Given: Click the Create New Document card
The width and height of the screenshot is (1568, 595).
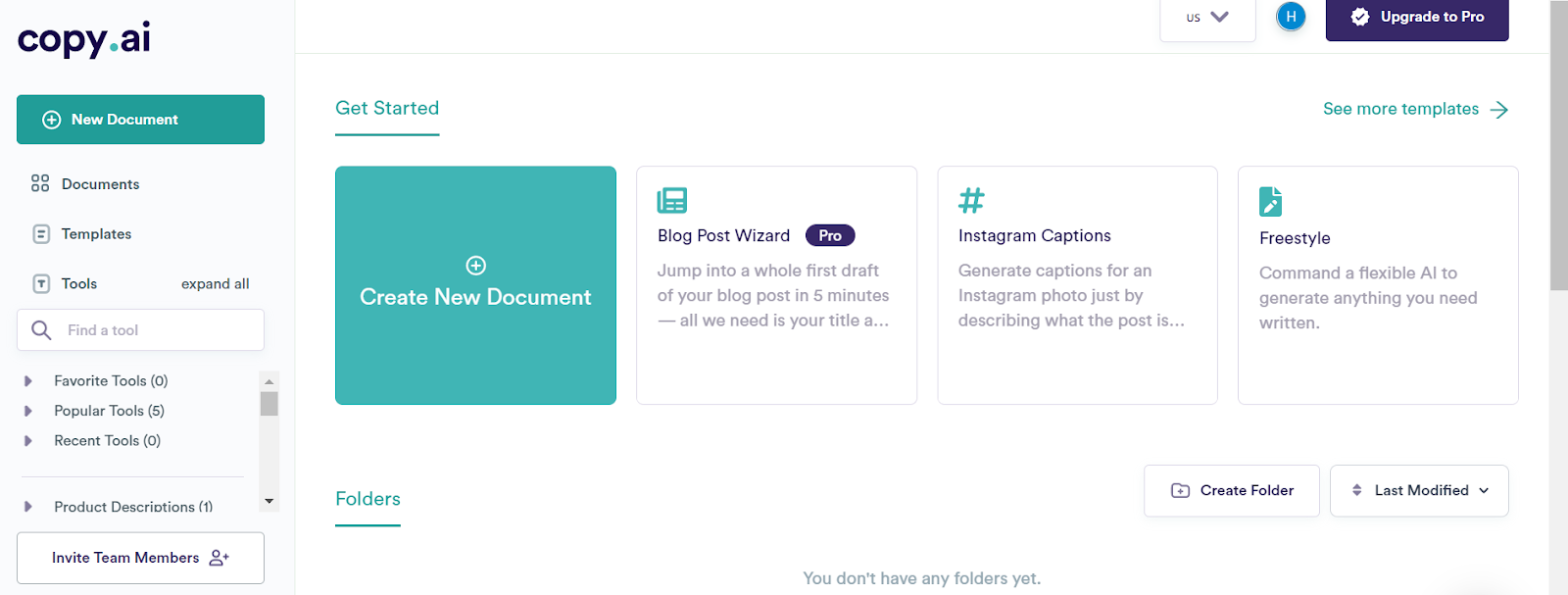Looking at the screenshot, I should coord(475,285).
